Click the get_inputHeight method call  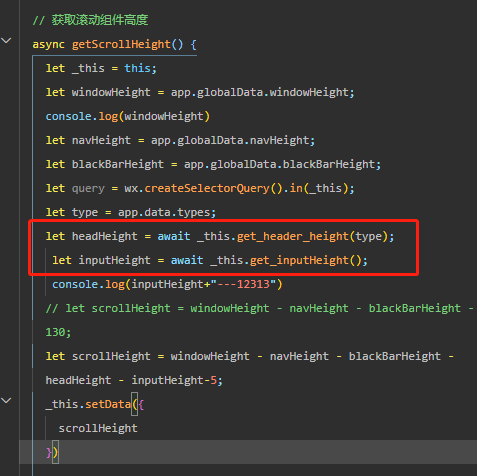pos(299,260)
